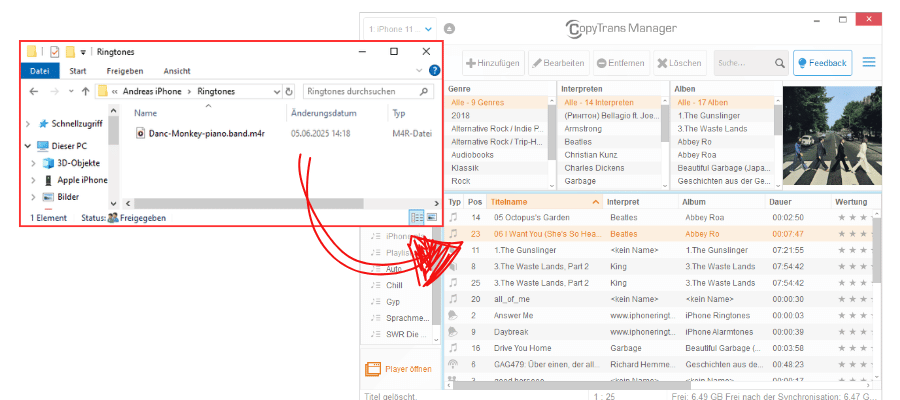
Task: Go up one folder with the up arrow
Action: click(86, 91)
